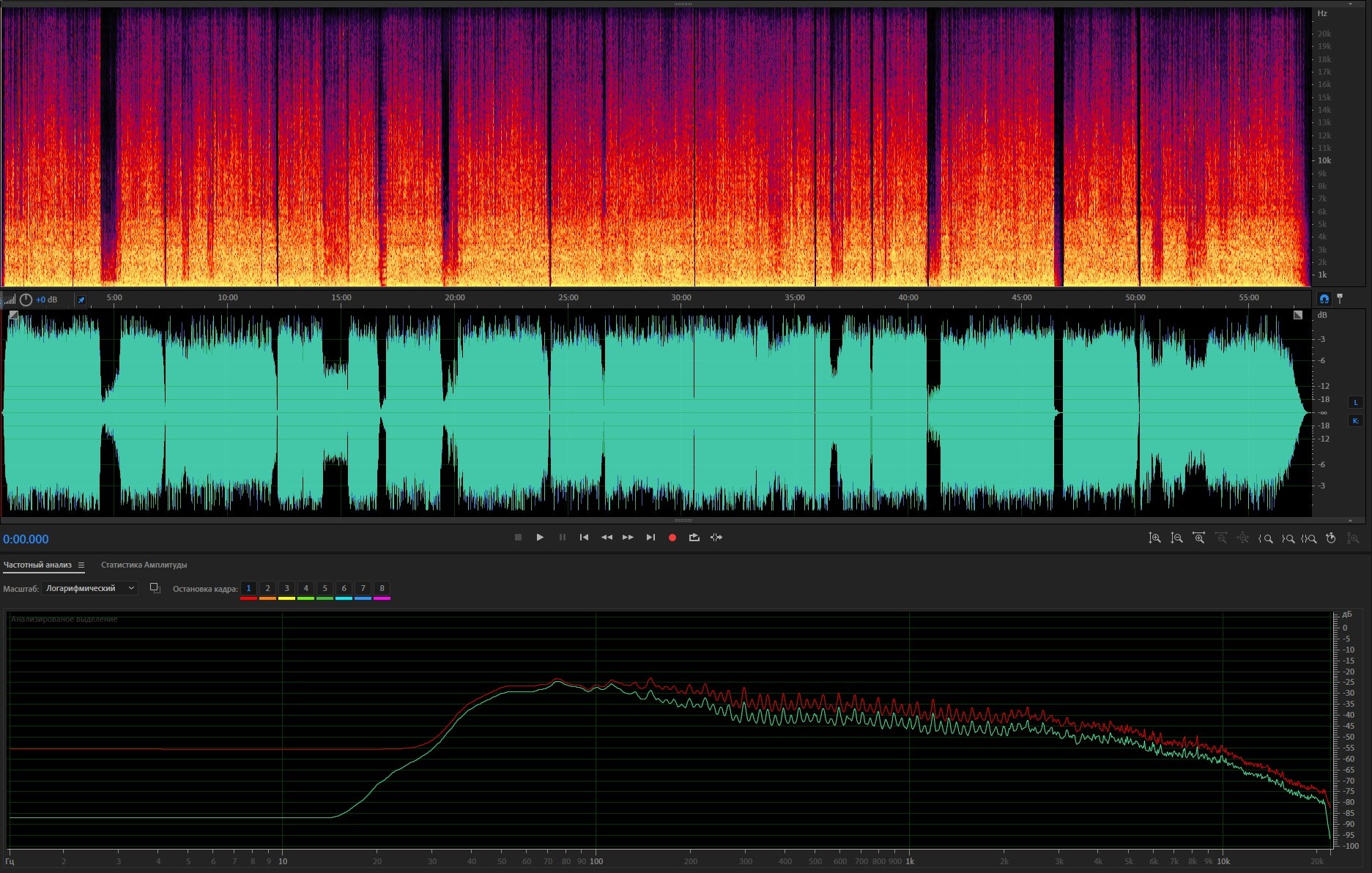Screen dimensions: 1372x873
Task: Click the headphones timeline icon
Action: 1324,298
